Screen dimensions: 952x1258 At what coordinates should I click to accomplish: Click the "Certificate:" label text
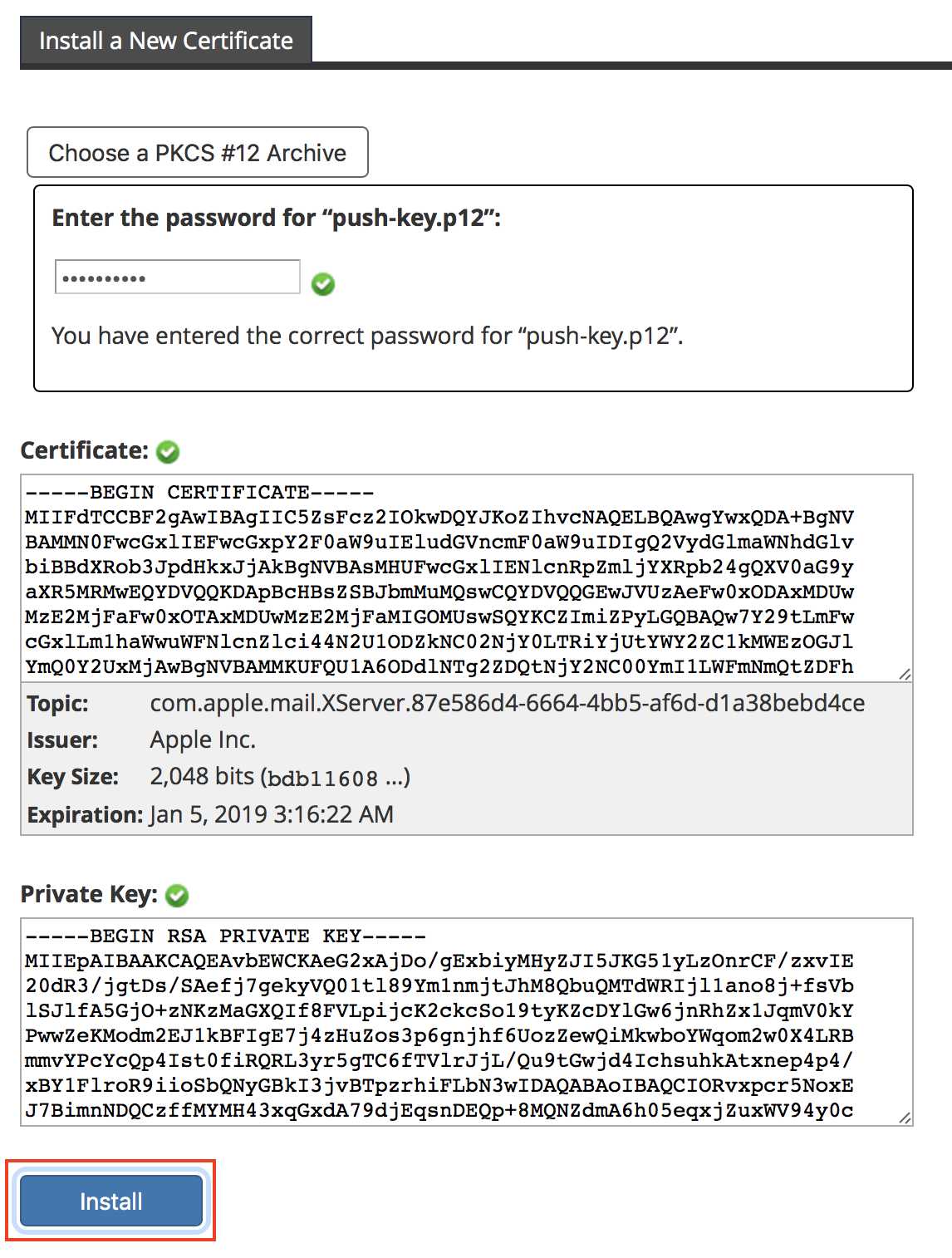pos(84,450)
